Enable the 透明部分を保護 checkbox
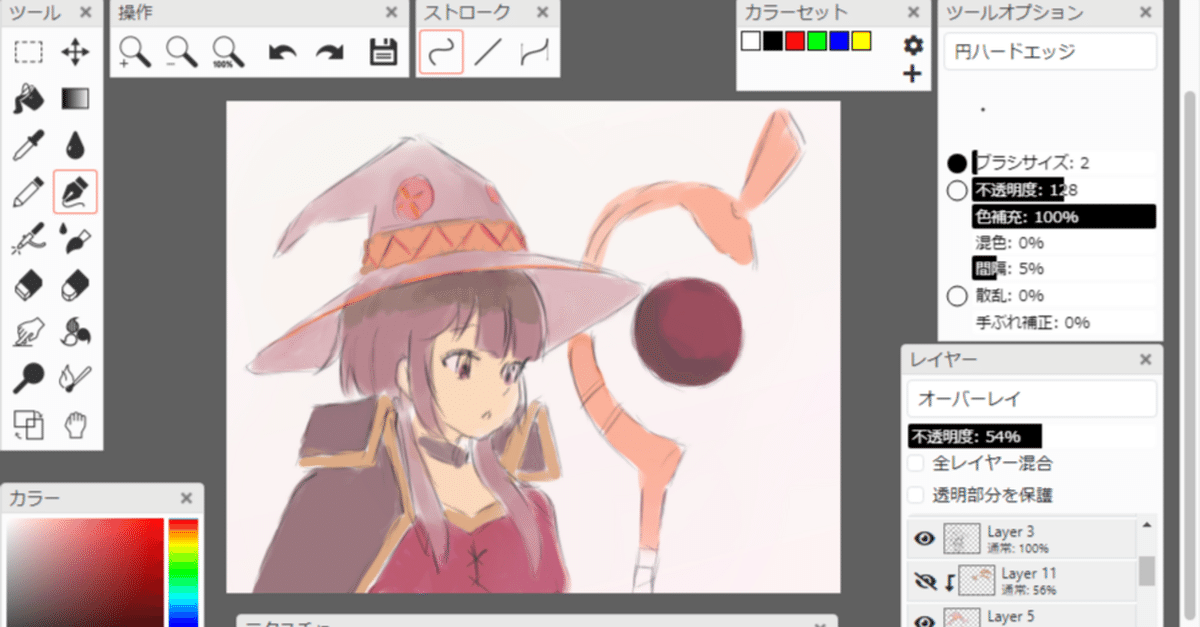Viewport: 1200px width, 627px height. click(x=915, y=495)
